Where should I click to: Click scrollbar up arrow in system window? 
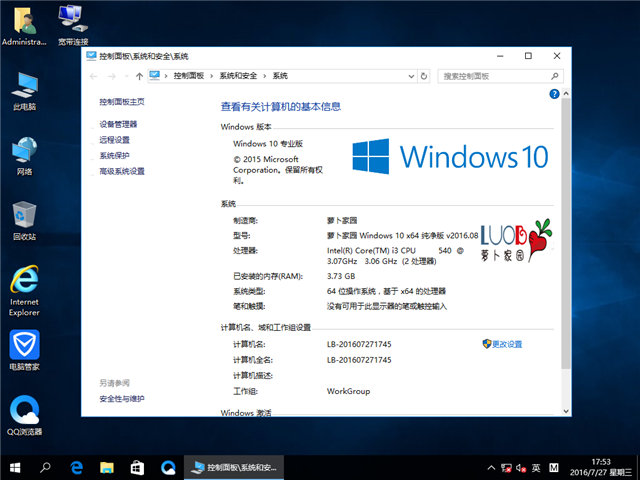[566, 93]
